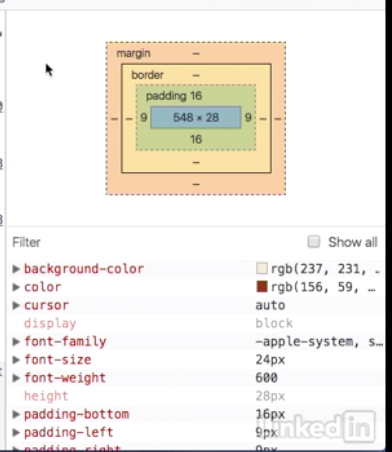This screenshot has height=452, width=392.
Task: Click the border label in box model
Action: coord(147,75)
